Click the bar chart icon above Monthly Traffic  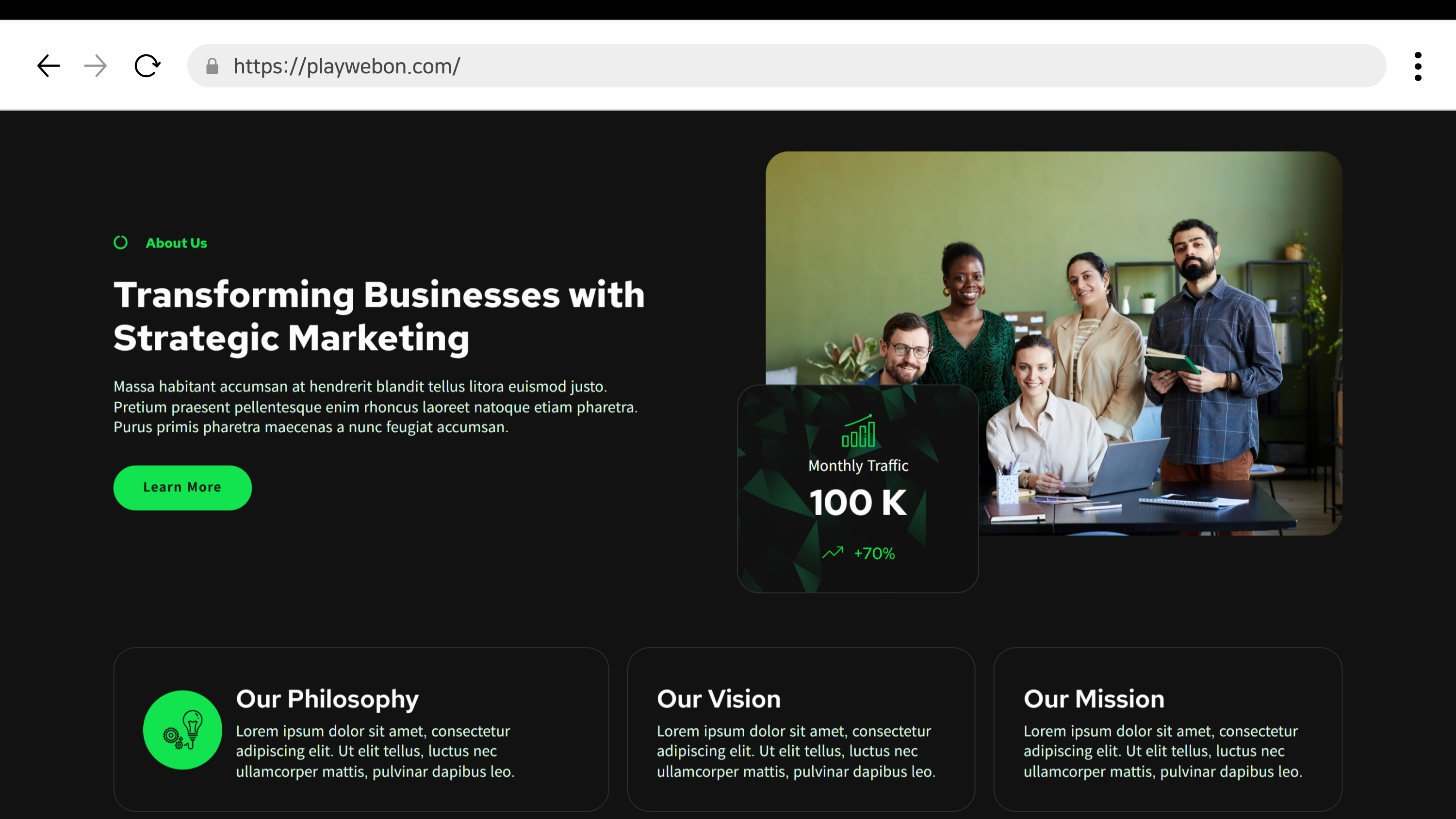click(858, 431)
